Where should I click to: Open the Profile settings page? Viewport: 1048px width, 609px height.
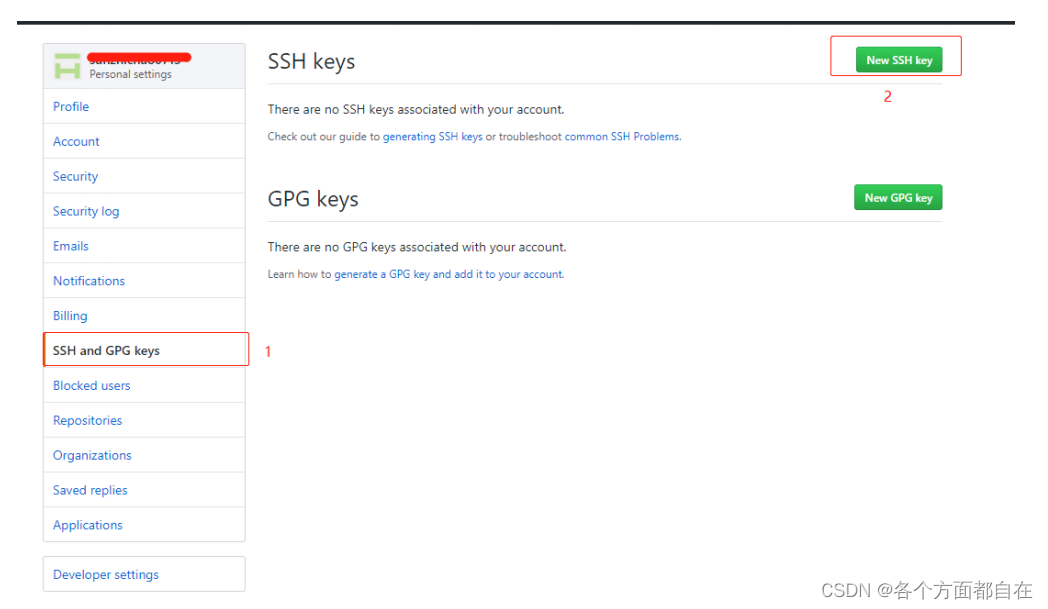click(x=71, y=106)
